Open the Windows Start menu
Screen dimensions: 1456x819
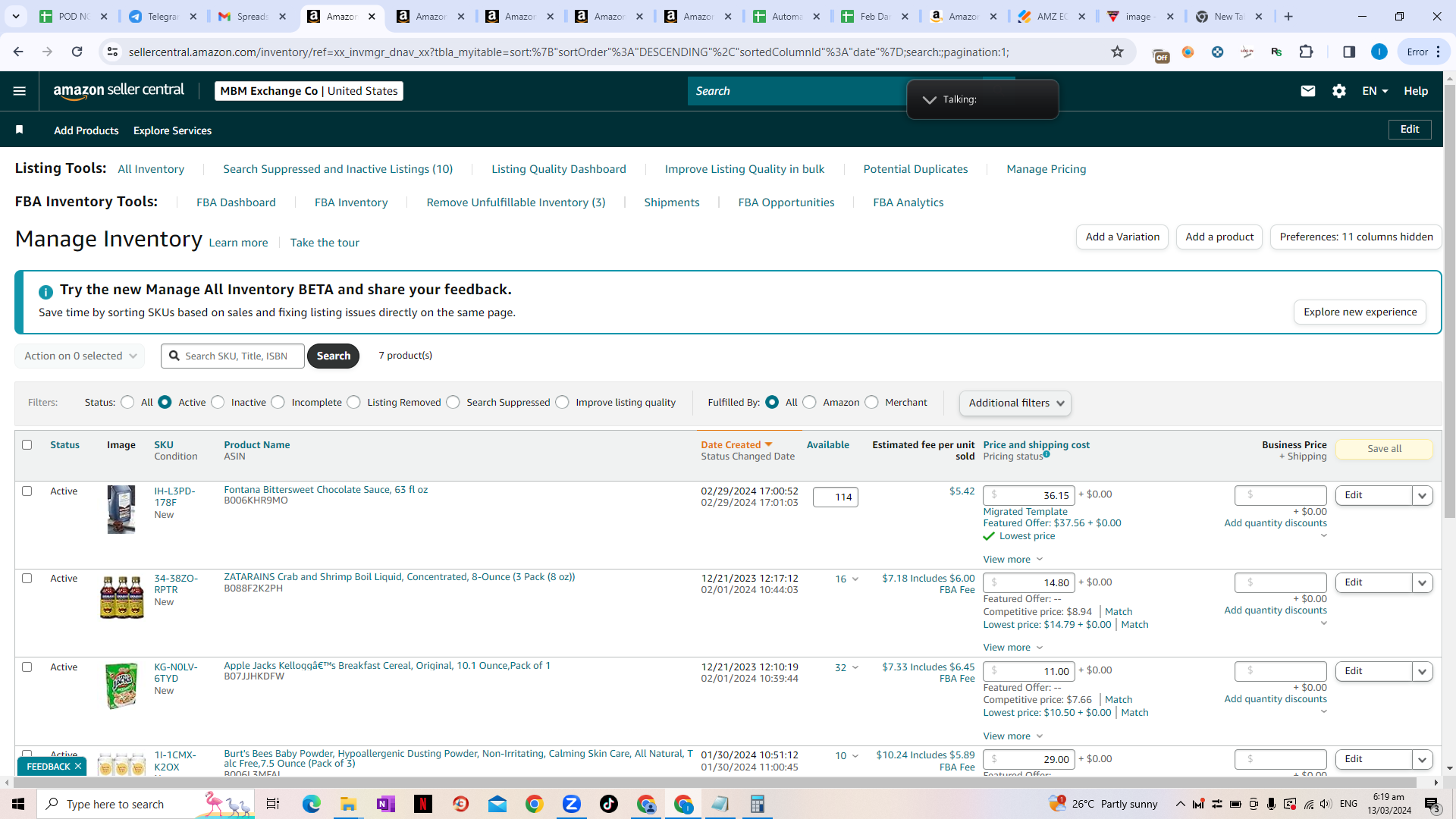18,804
